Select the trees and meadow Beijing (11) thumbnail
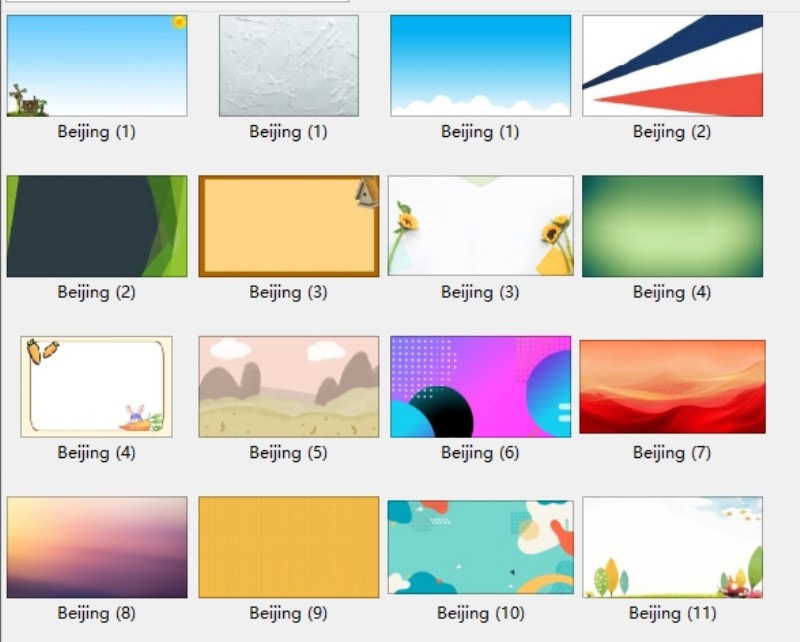800x642 pixels. (x=672, y=547)
